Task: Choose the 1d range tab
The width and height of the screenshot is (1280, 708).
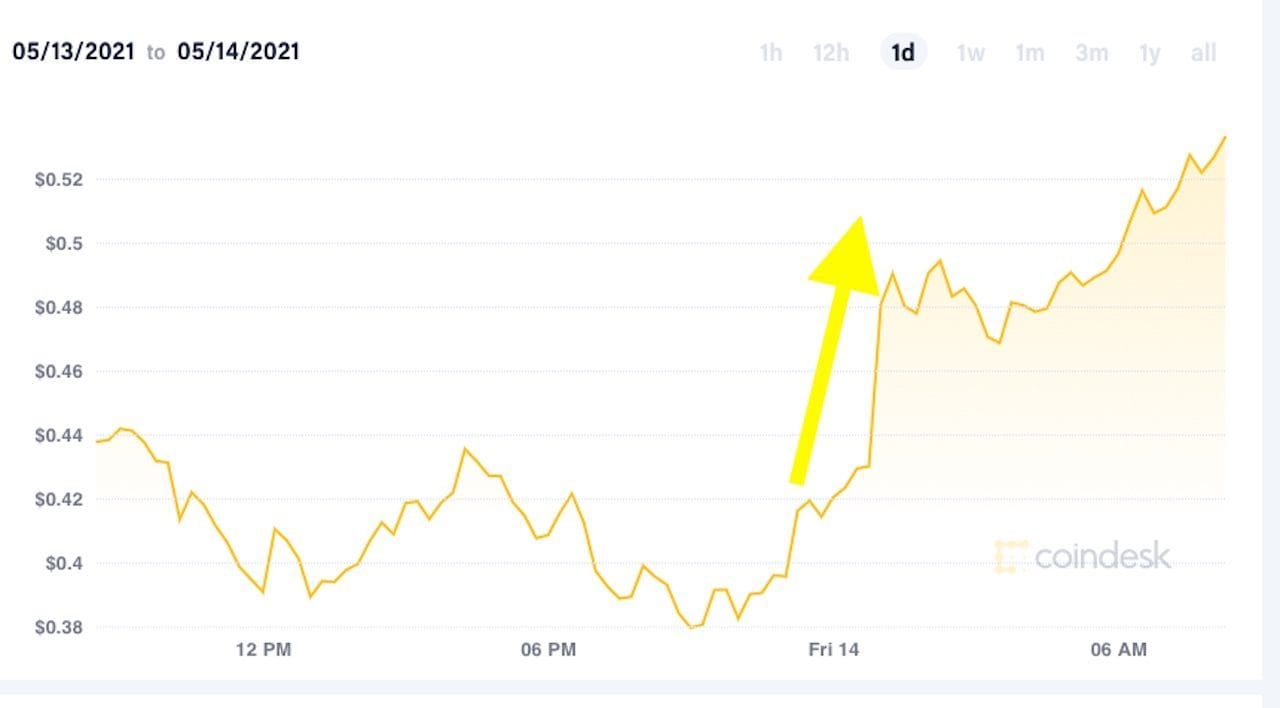Action: coord(903,53)
